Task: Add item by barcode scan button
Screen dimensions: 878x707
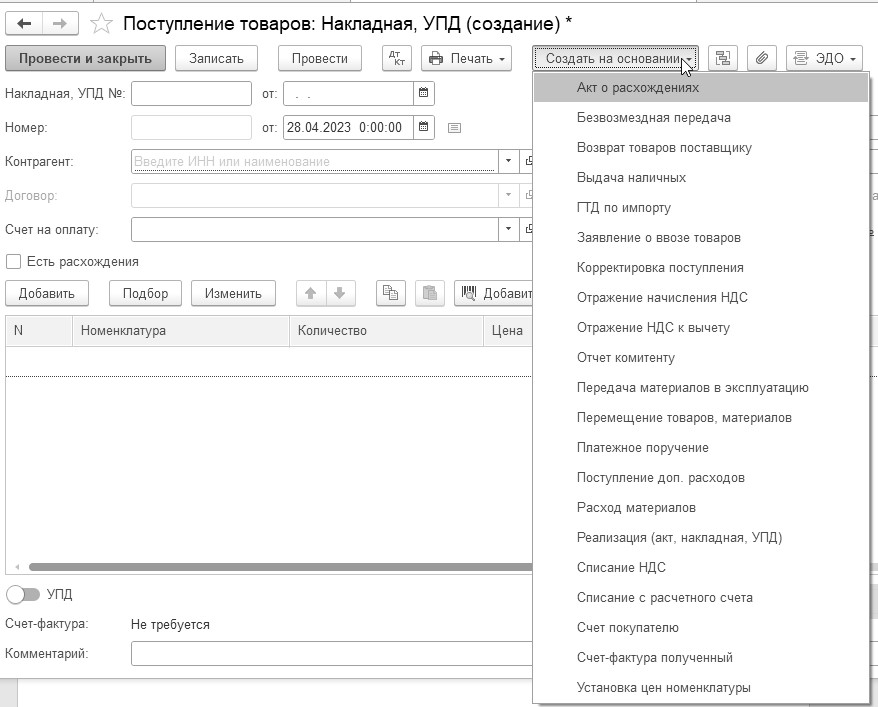Action: pos(493,293)
